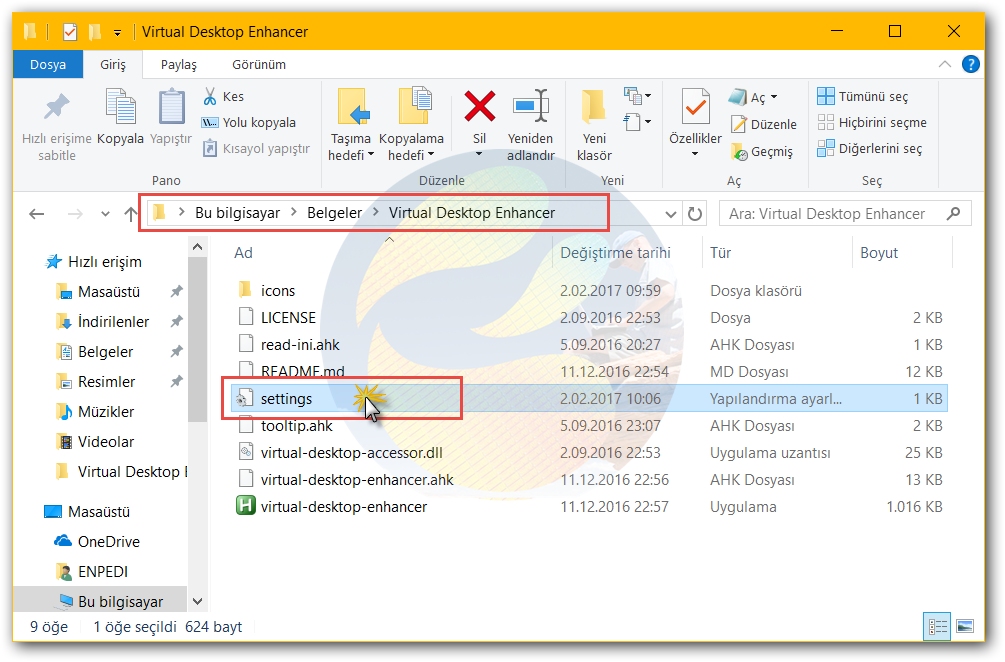1005x662 pixels.
Task: Open the Aç dropdown button
Action: click(x=754, y=97)
